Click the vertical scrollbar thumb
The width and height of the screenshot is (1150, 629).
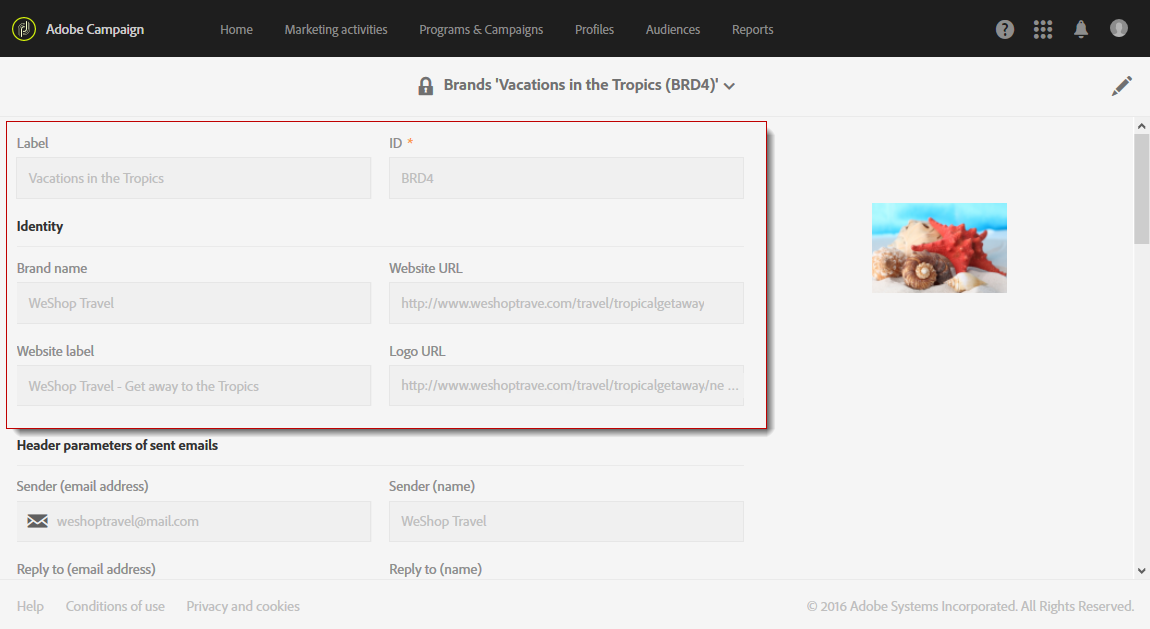1141,188
